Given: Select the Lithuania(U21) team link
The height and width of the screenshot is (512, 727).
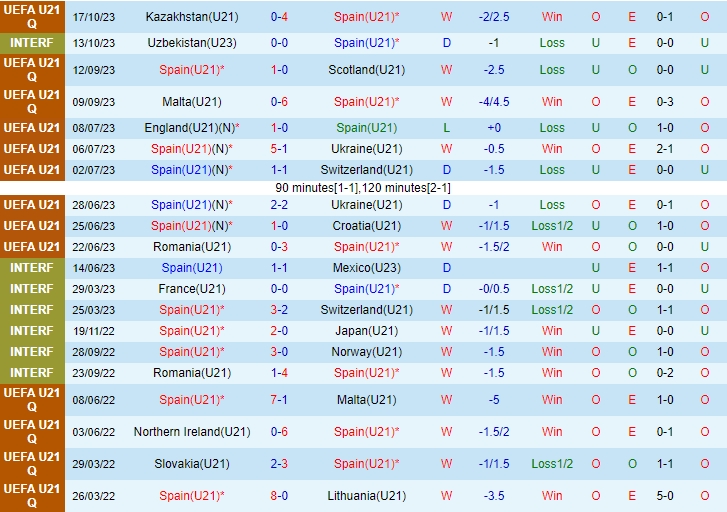Looking at the screenshot, I should click(366, 496).
